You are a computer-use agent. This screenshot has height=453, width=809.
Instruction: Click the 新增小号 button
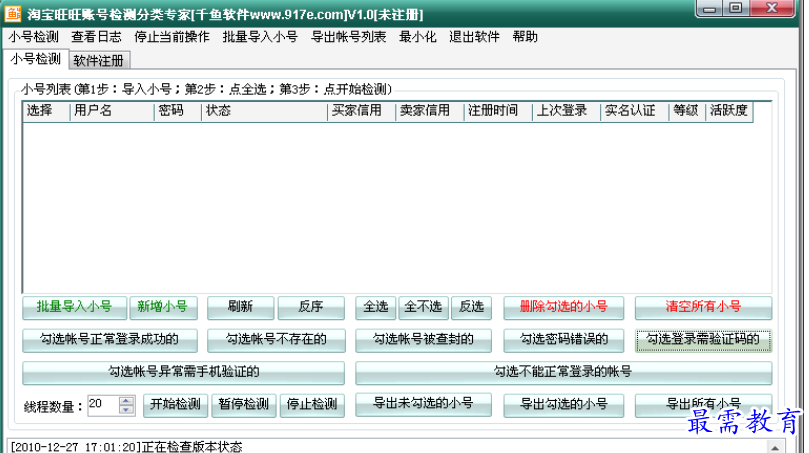point(163,308)
